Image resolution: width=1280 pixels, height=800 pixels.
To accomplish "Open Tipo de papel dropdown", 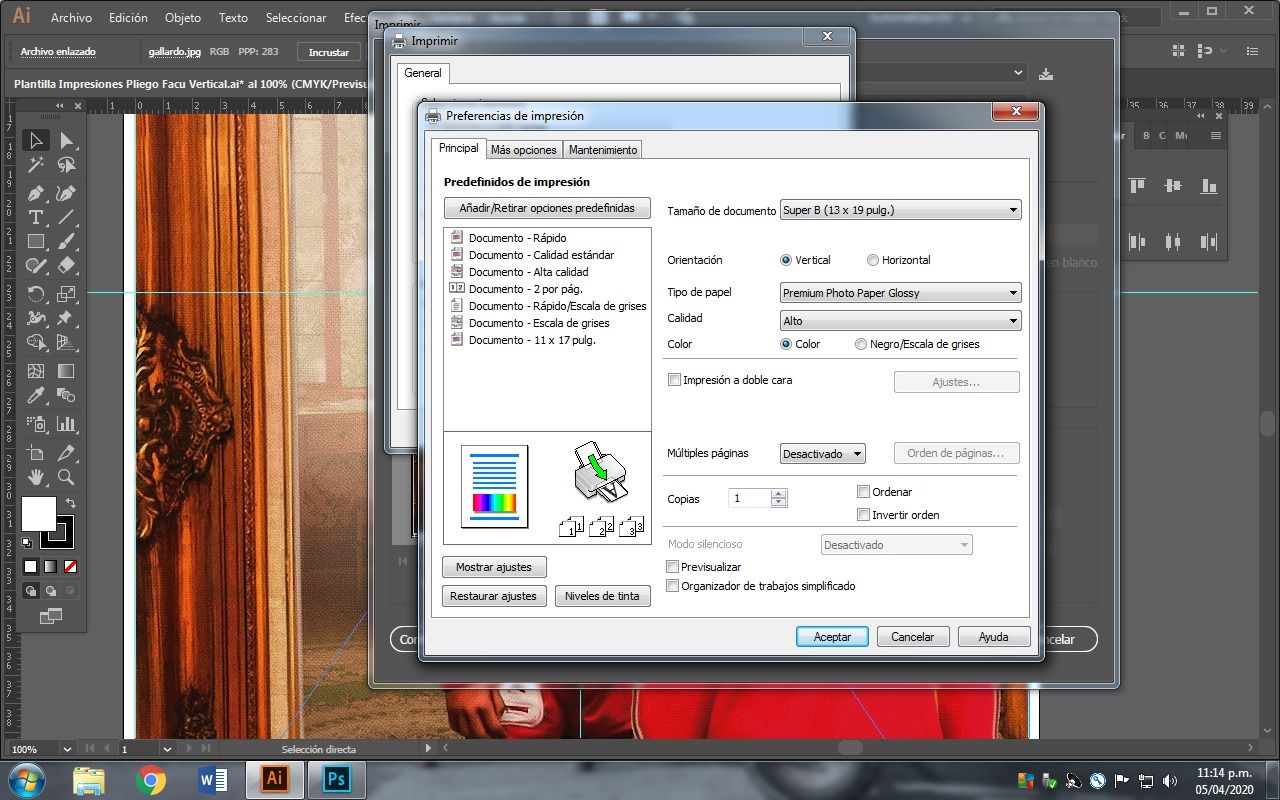I will tap(900, 293).
